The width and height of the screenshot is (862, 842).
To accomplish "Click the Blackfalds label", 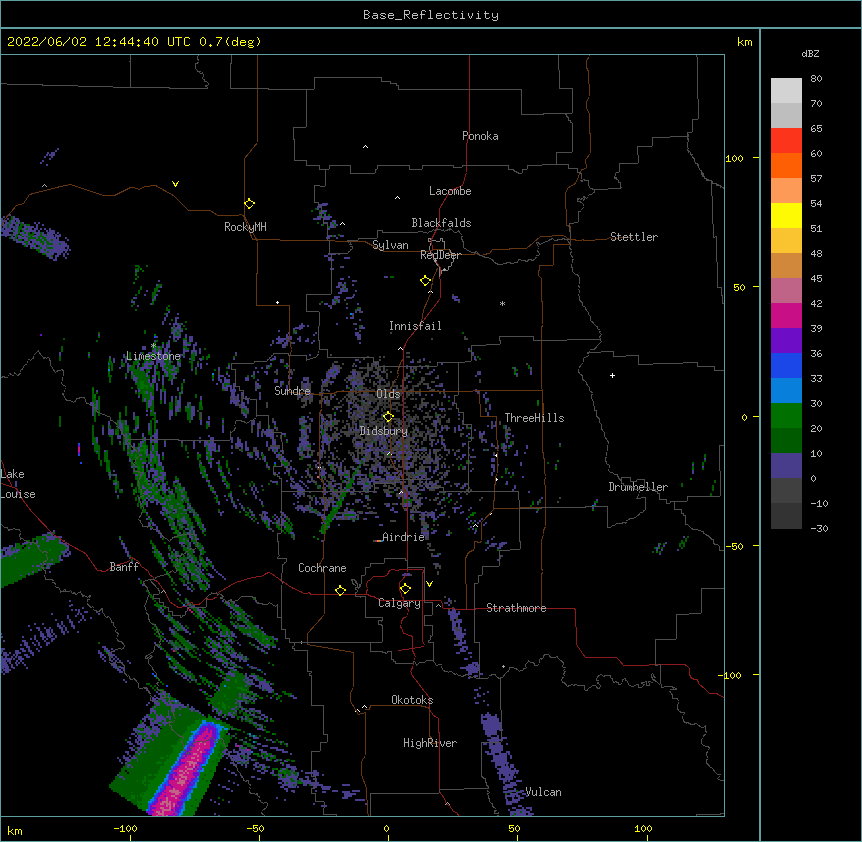I will point(441,223).
